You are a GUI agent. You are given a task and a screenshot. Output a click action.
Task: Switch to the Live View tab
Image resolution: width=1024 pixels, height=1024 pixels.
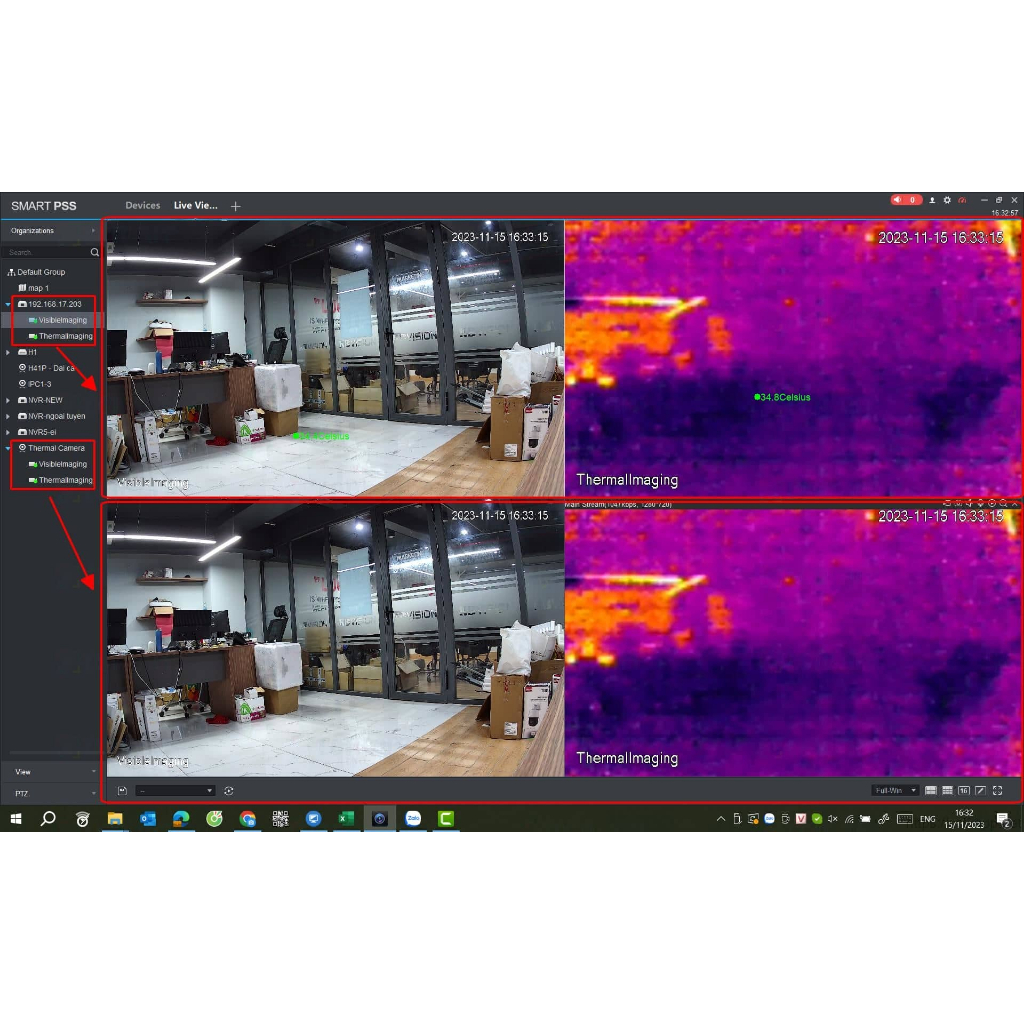tap(195, 205)
